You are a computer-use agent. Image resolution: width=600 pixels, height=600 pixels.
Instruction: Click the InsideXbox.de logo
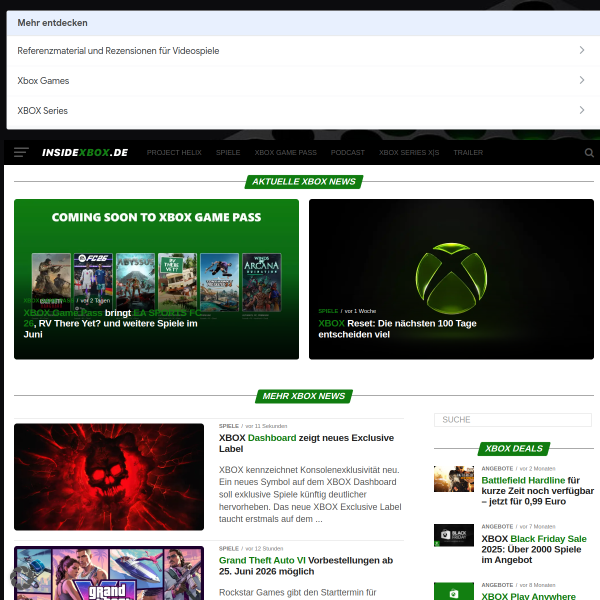click(85, 152)
